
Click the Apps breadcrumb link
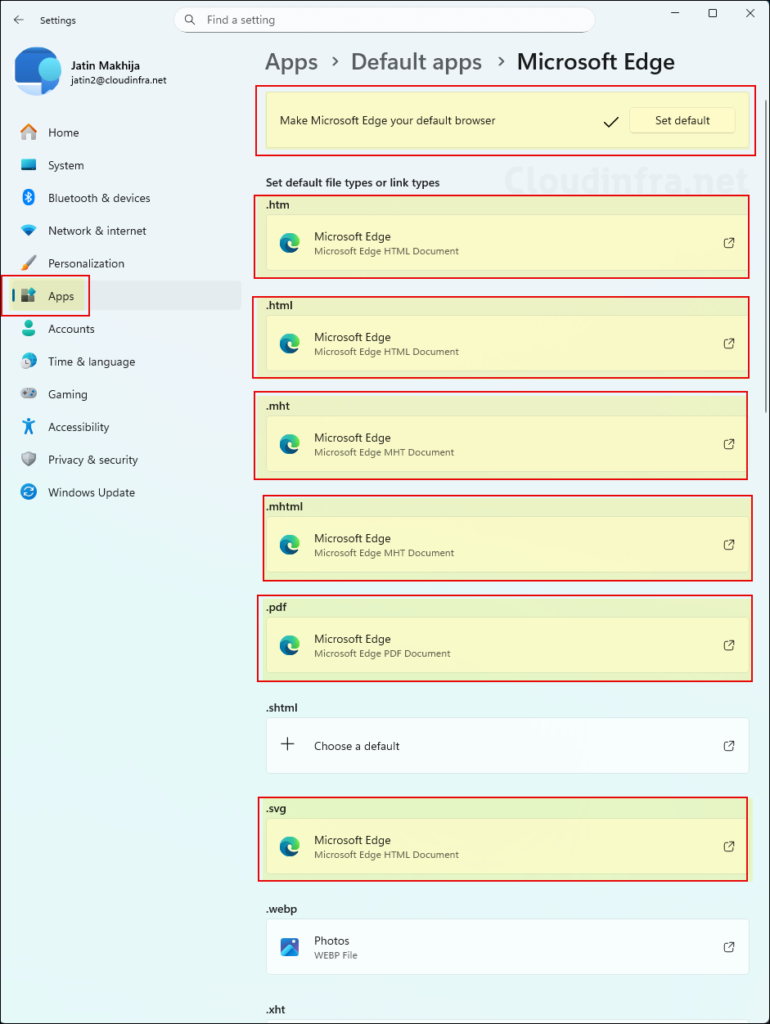tap(291, 62)
